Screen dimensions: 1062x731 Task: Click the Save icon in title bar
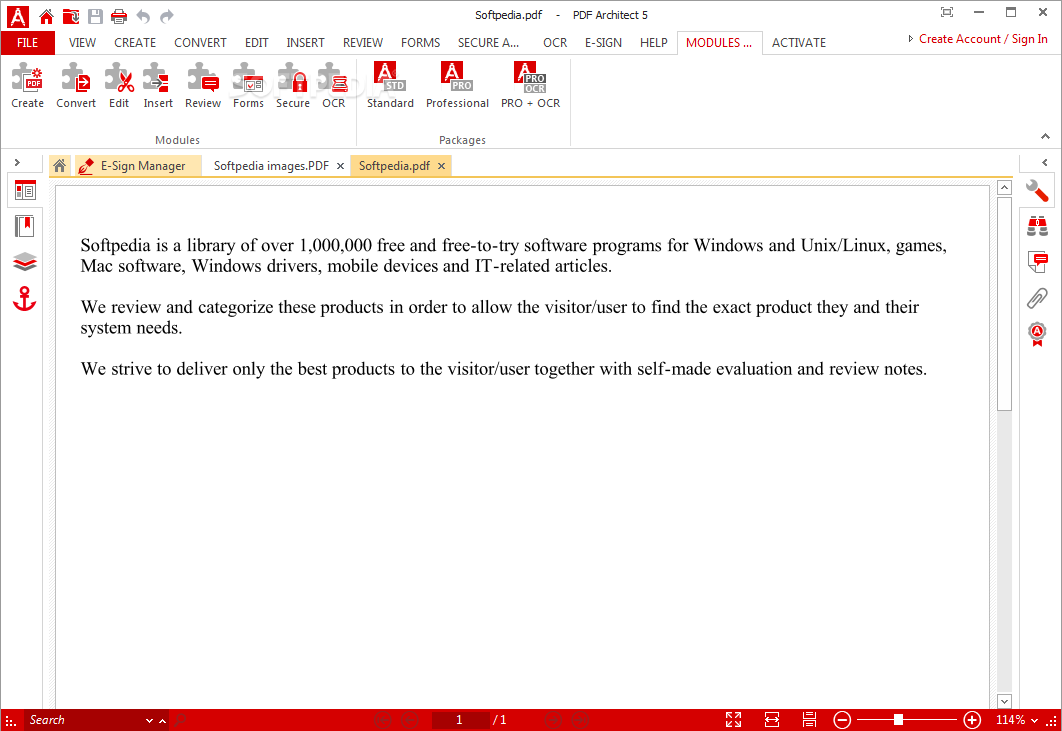(x=95, y=16)
